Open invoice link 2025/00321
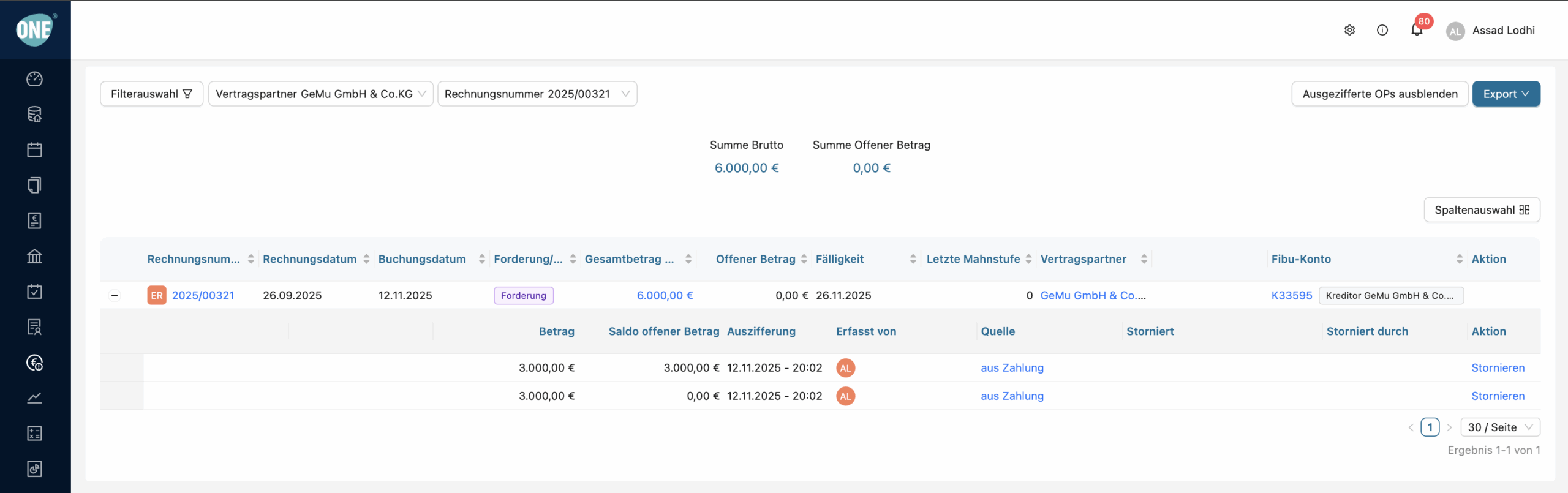The width and height of the screenshot is (1568, 493). [x=203, y=296]
